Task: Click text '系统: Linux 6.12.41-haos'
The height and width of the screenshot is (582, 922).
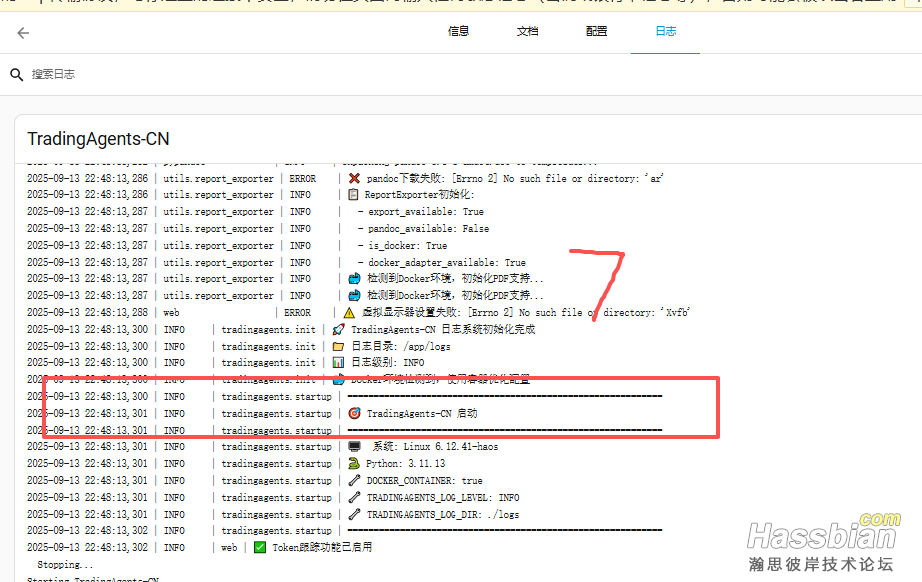Action: [x=435, y=447]
